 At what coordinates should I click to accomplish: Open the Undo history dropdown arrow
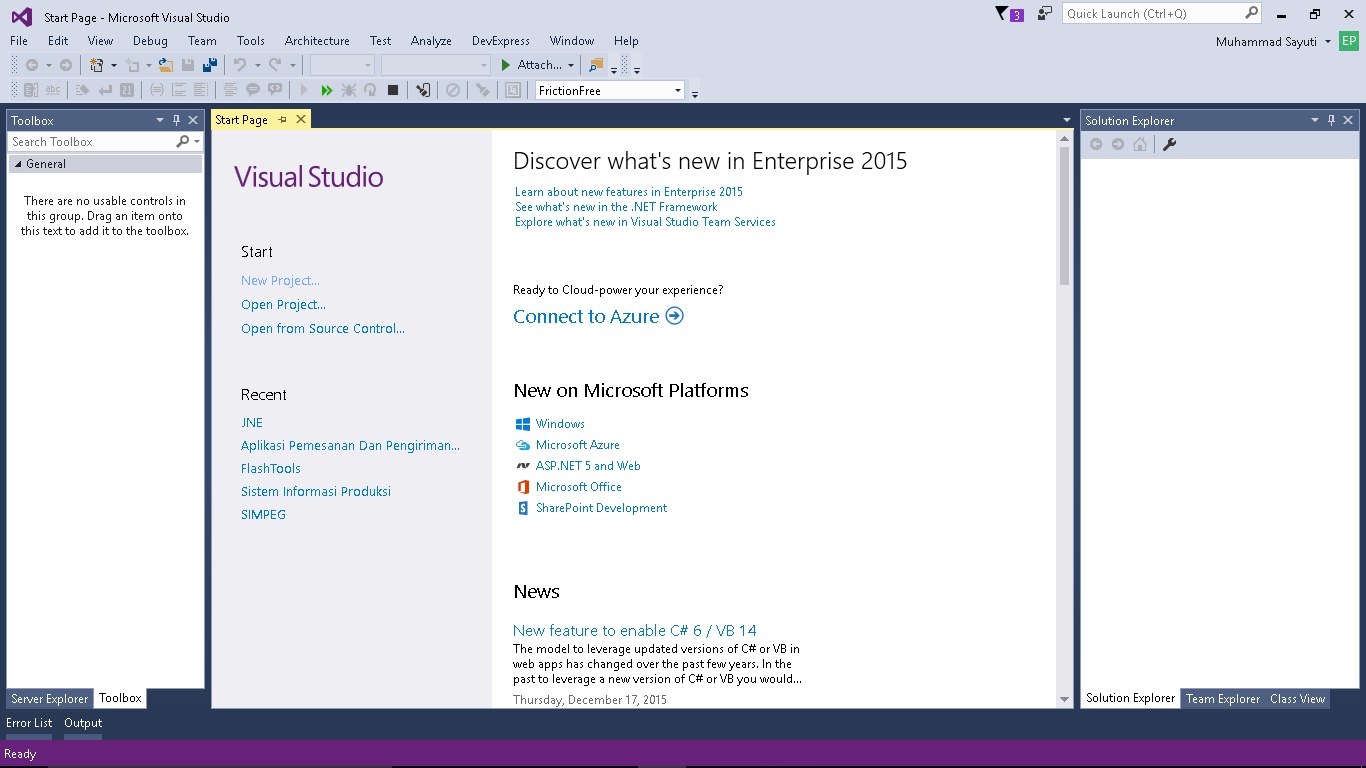point(257,65)
